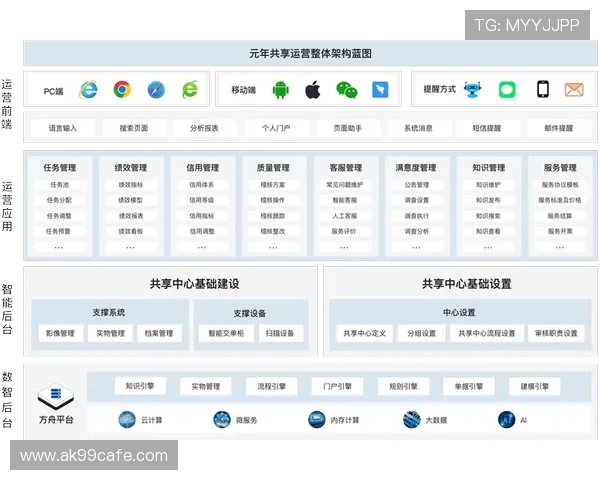Click the 信用管理 column heading
Screen dimensions: 600x480
click(x=202, y=168)
